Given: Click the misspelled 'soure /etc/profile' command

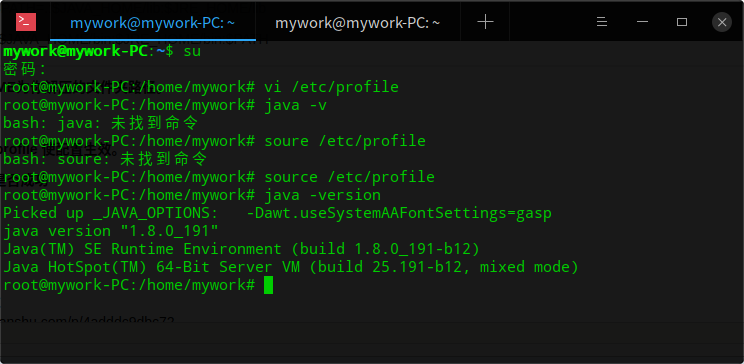Looking at the screenshot, I should click(x=344, y=141).
